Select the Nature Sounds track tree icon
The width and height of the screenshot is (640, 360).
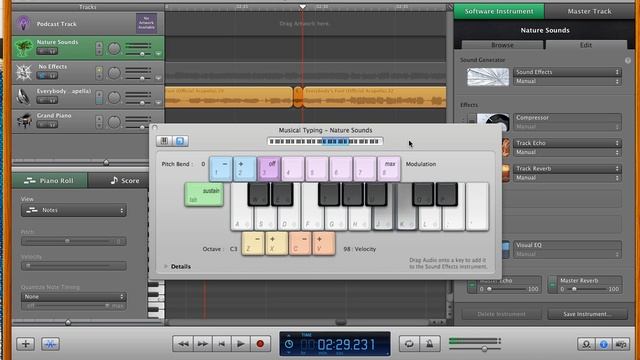(x=24, y=48)
